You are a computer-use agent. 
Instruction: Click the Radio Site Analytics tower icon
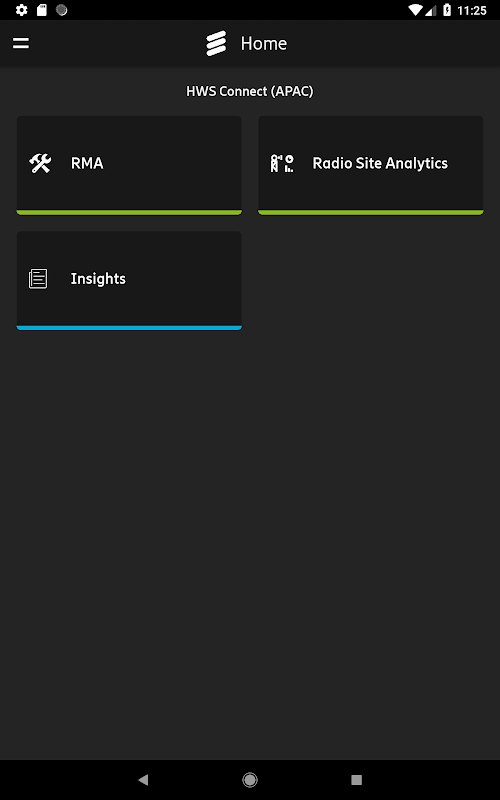282,163
